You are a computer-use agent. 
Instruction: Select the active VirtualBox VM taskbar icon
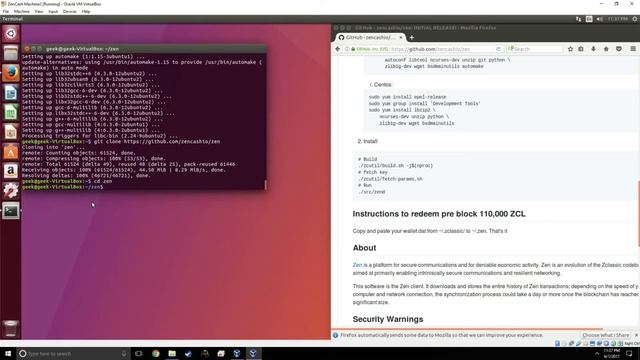[x=253, y=353]
